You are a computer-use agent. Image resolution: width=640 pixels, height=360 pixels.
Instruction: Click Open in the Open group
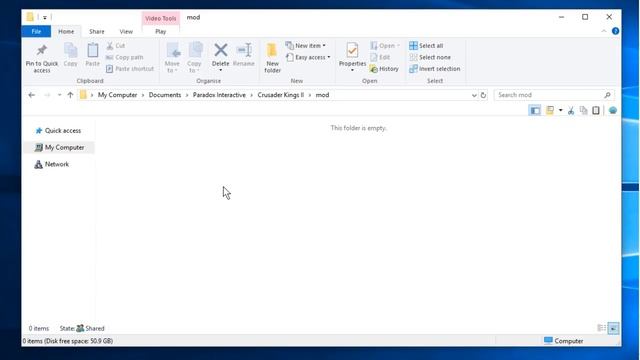point(385,46)
